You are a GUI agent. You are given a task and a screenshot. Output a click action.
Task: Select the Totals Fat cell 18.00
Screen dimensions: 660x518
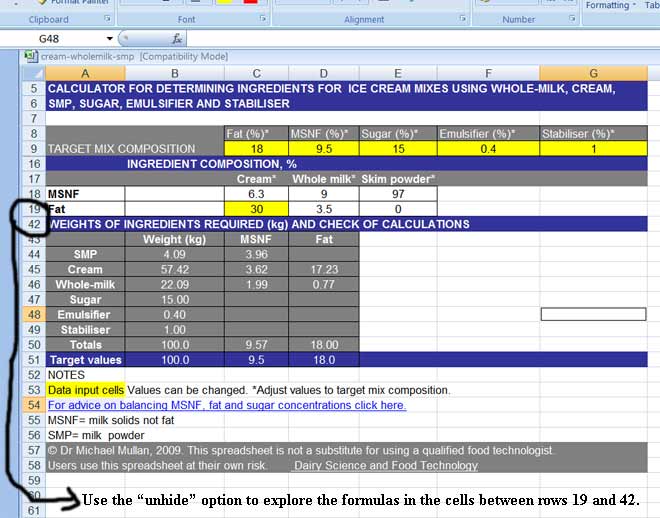click(x=323, y=345)
